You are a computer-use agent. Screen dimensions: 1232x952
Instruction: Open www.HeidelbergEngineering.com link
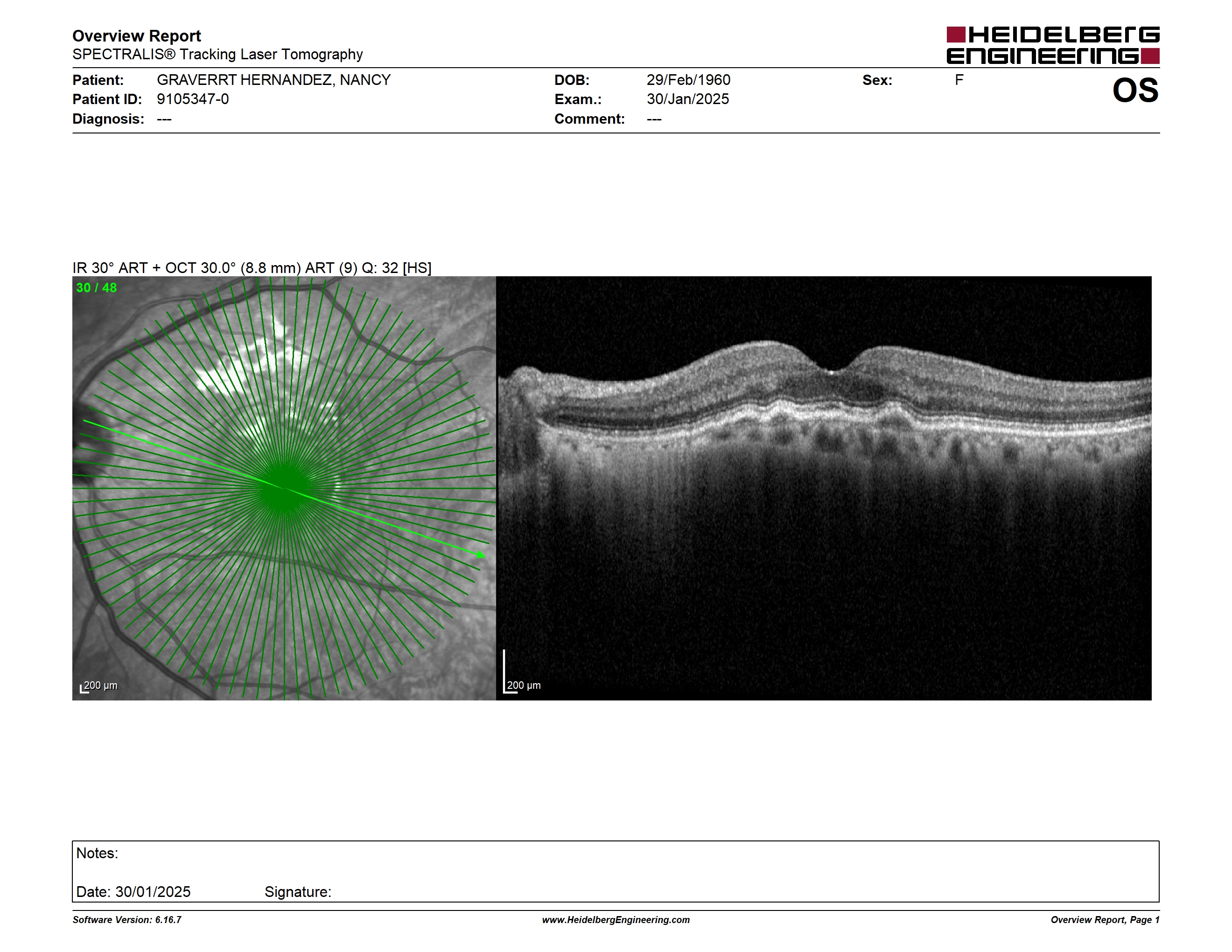pos(616,920)
